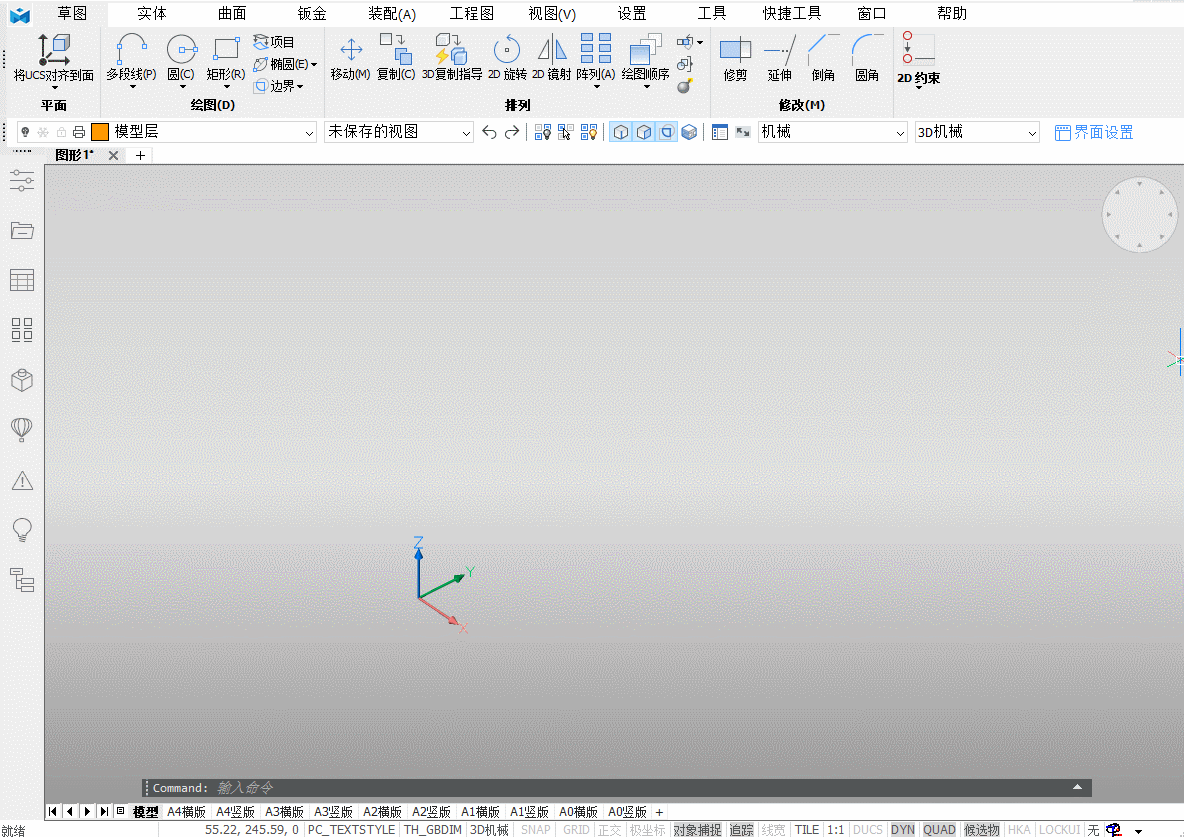1184x837 pixels.
Task: Open the light bulb tips panel
Action: [x=22, y=530]
